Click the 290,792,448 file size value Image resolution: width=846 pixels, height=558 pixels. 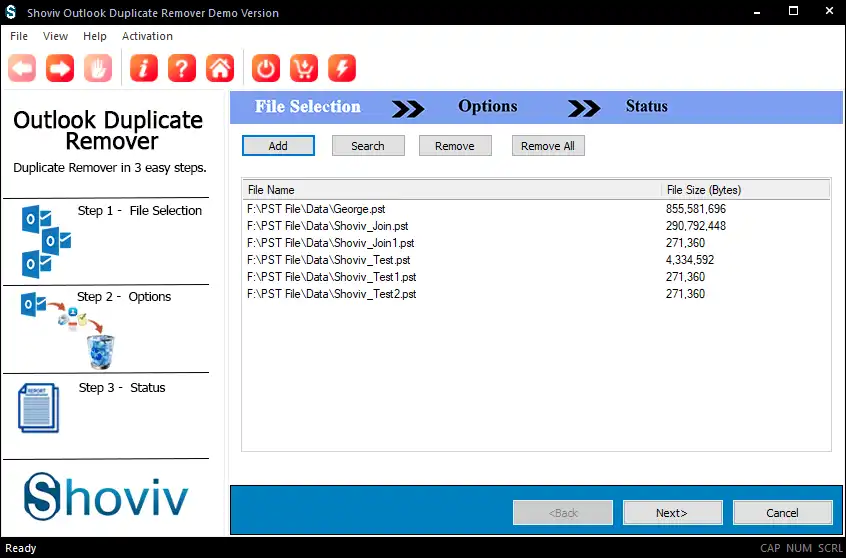[x=695, y=226]
